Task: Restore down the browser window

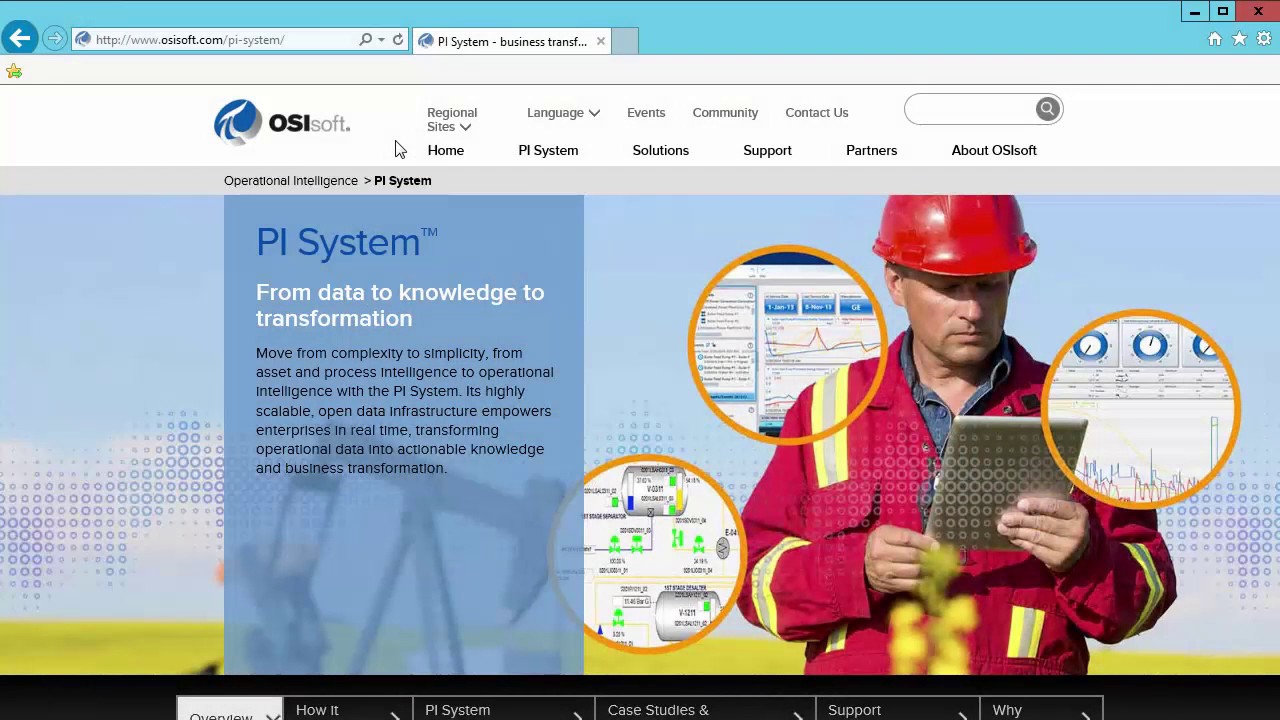Action: pyautogui.click(x=1223, y=12)
